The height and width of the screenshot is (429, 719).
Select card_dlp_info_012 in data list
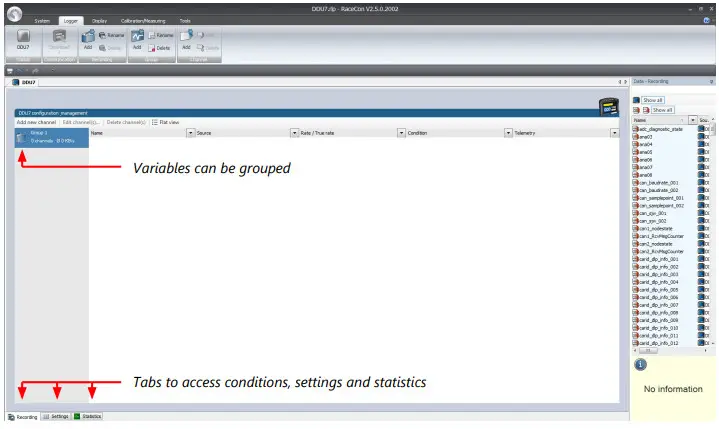coord(658,343)
